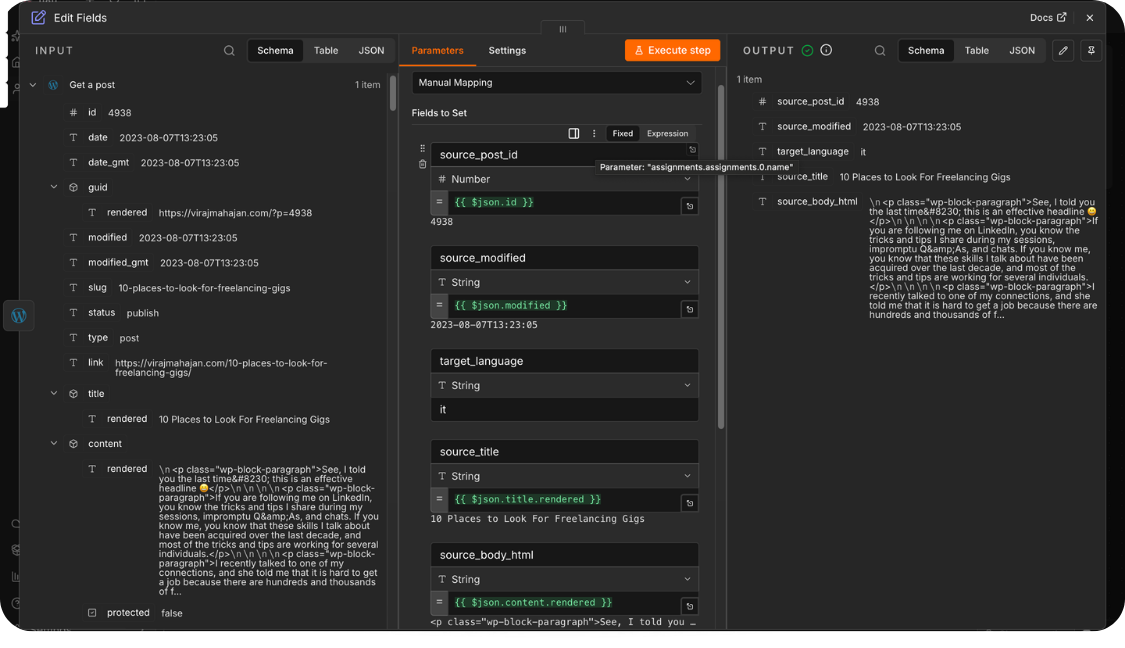Collapse the guid object in input
The height and width of the screenshot is (648, 1125).
(x=54, y=187)
